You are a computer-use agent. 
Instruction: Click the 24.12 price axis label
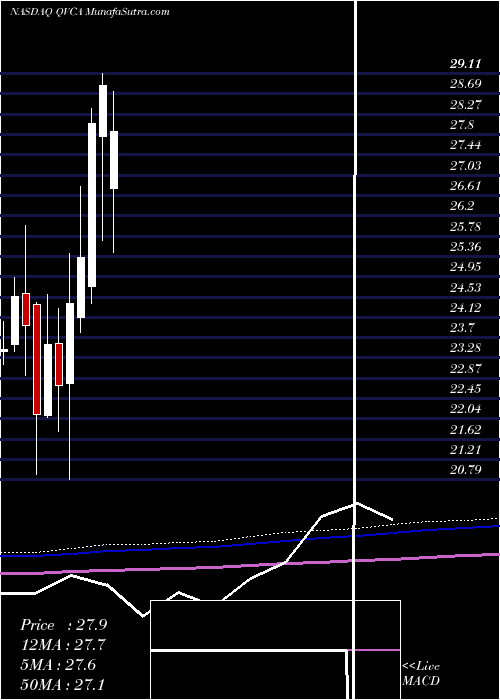coord(465,308)
